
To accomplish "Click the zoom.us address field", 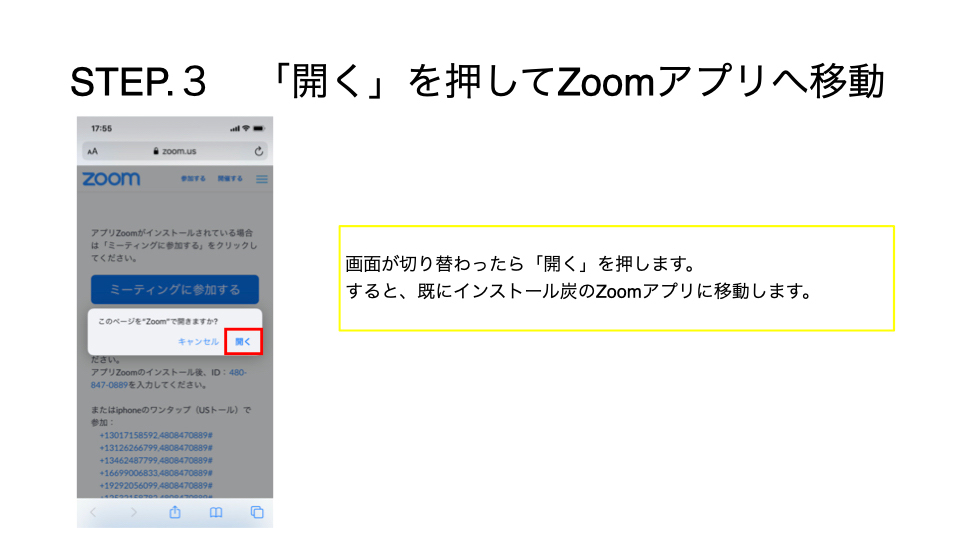I will tap(175, 151).
